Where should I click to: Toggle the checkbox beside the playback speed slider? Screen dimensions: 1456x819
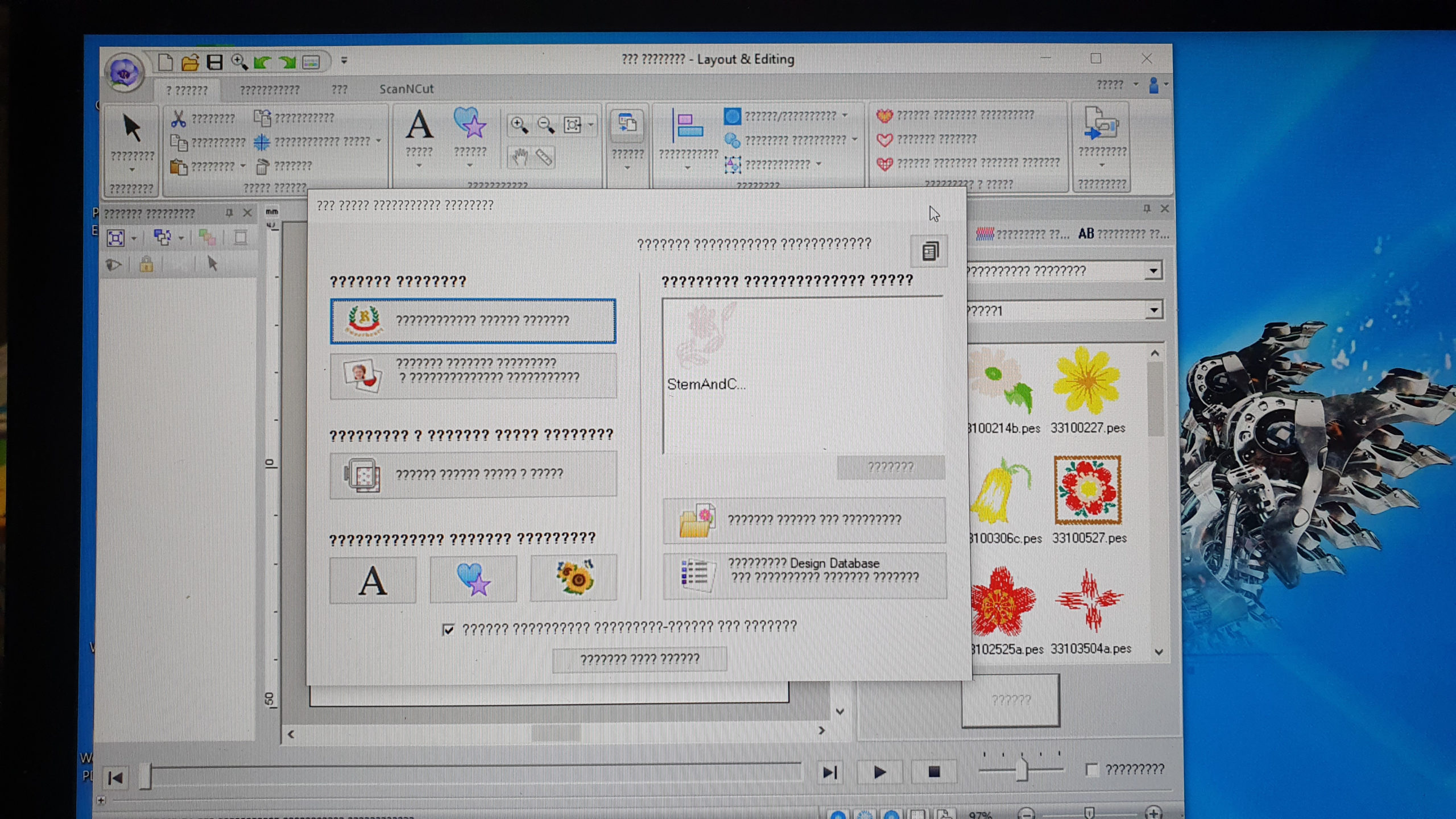[x=1091, y=770]
